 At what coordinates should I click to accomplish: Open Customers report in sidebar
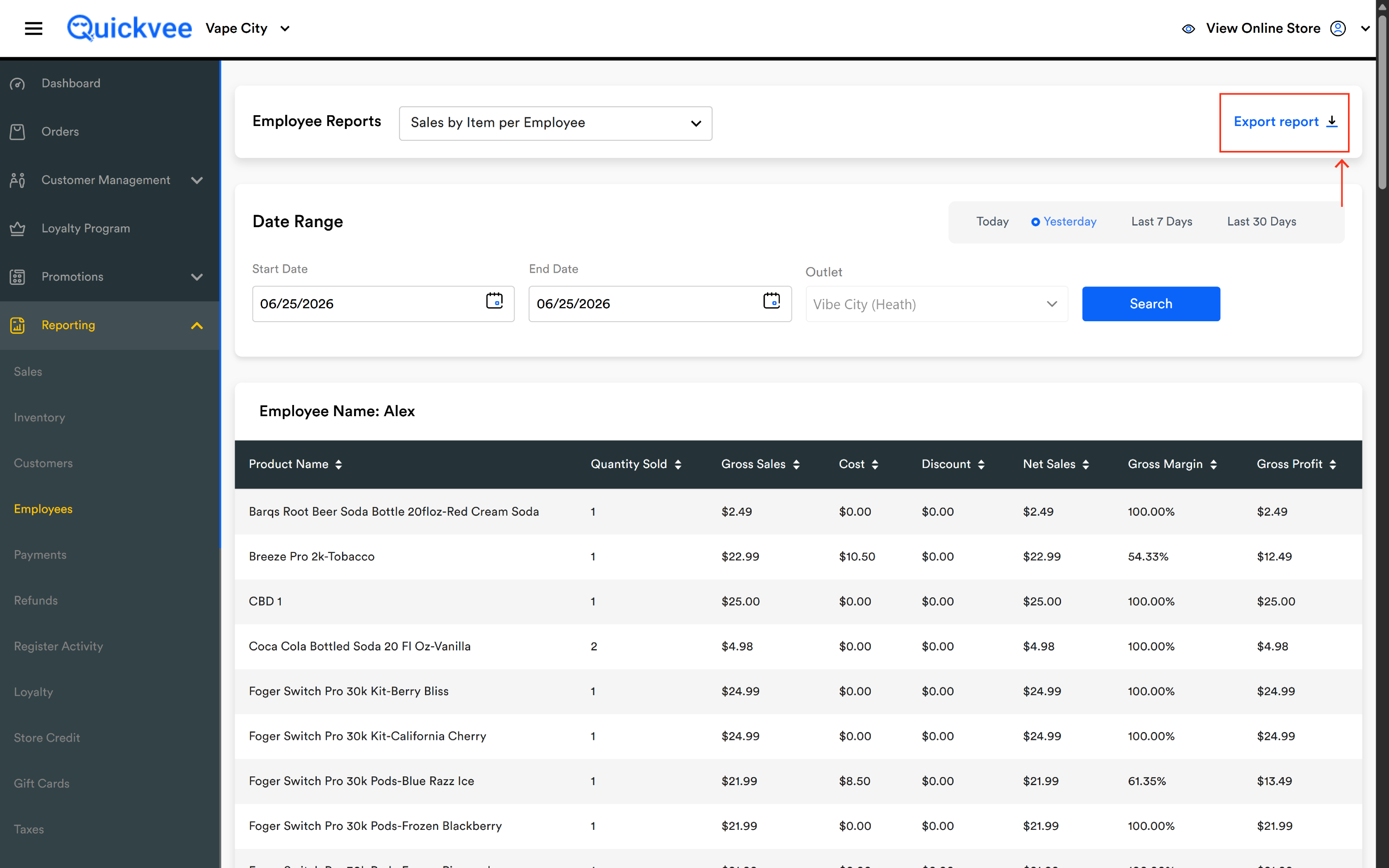[43, 463]
